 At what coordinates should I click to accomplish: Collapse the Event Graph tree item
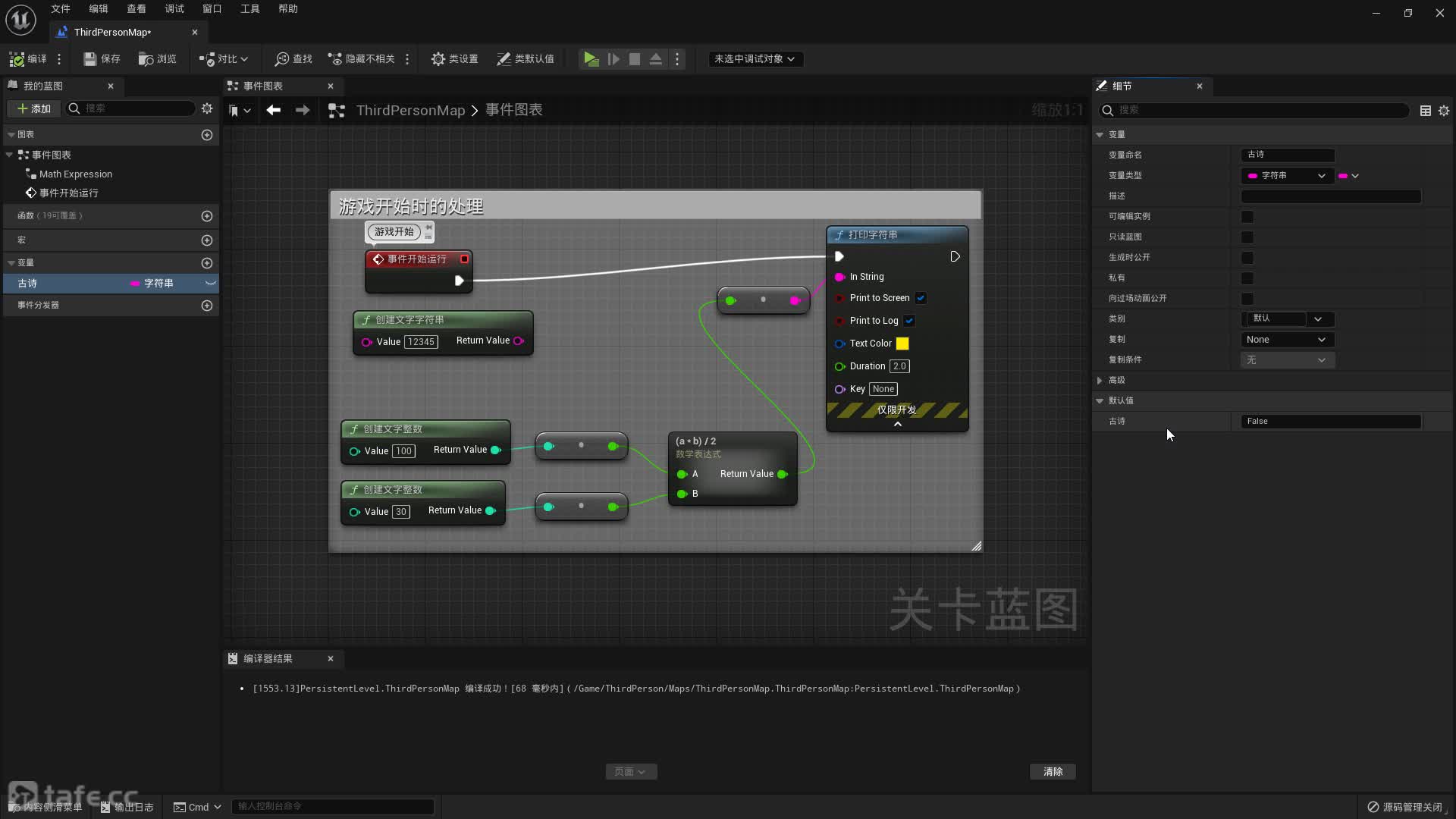tap(10, 155)
